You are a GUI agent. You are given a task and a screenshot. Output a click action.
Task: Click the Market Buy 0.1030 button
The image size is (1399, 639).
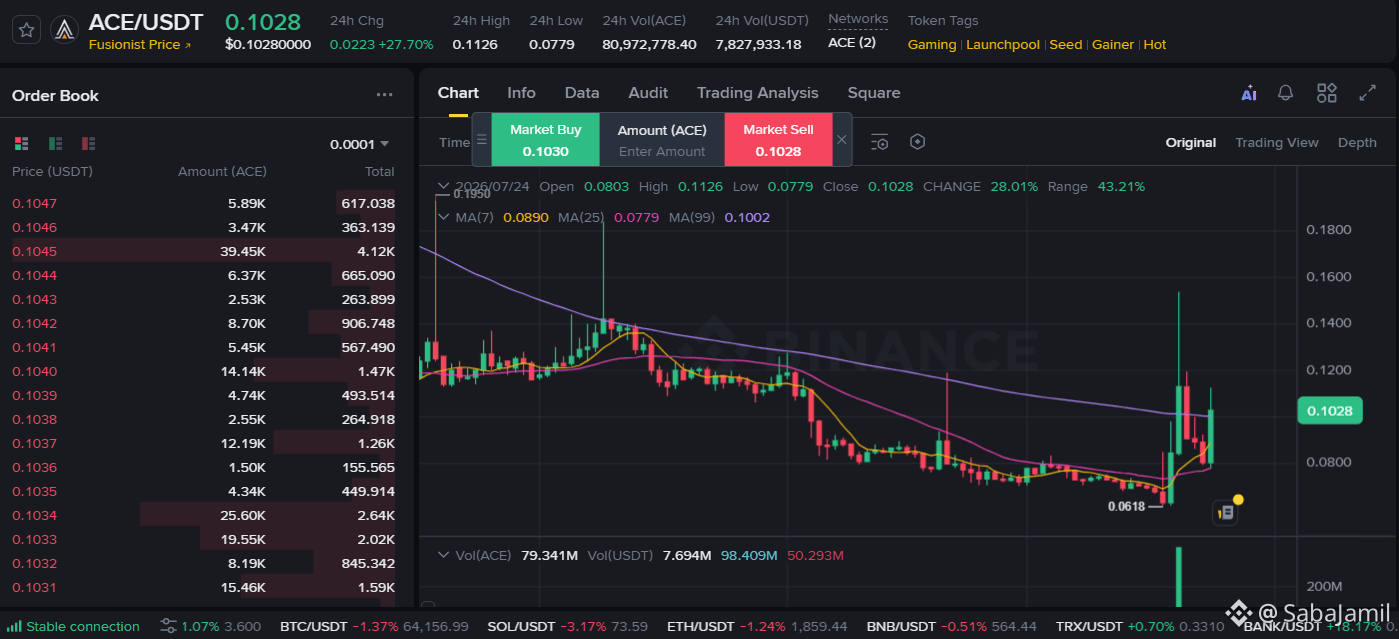coord(545,140)
